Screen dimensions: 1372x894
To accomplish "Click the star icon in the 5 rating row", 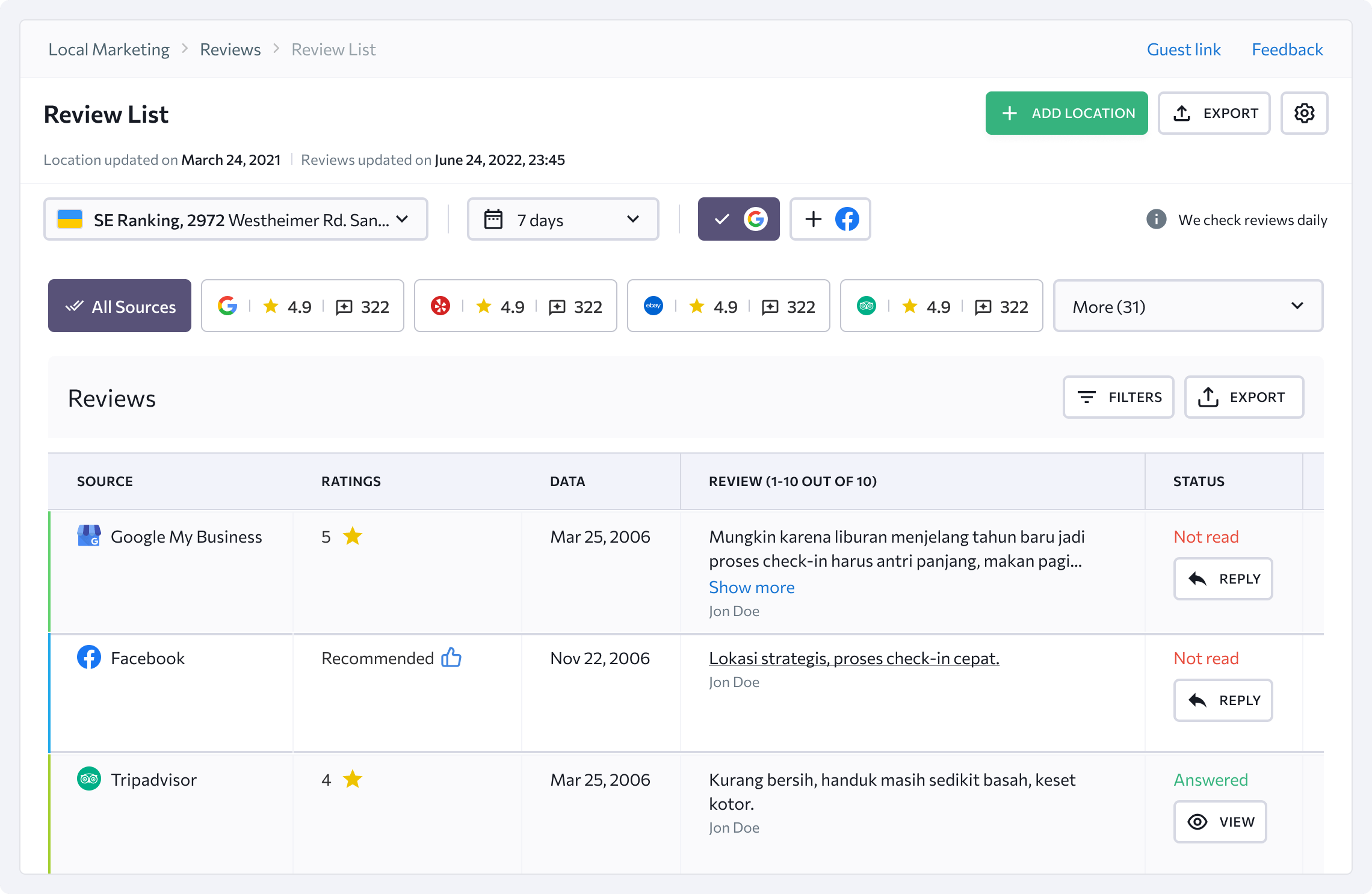I will coord(353,536).
